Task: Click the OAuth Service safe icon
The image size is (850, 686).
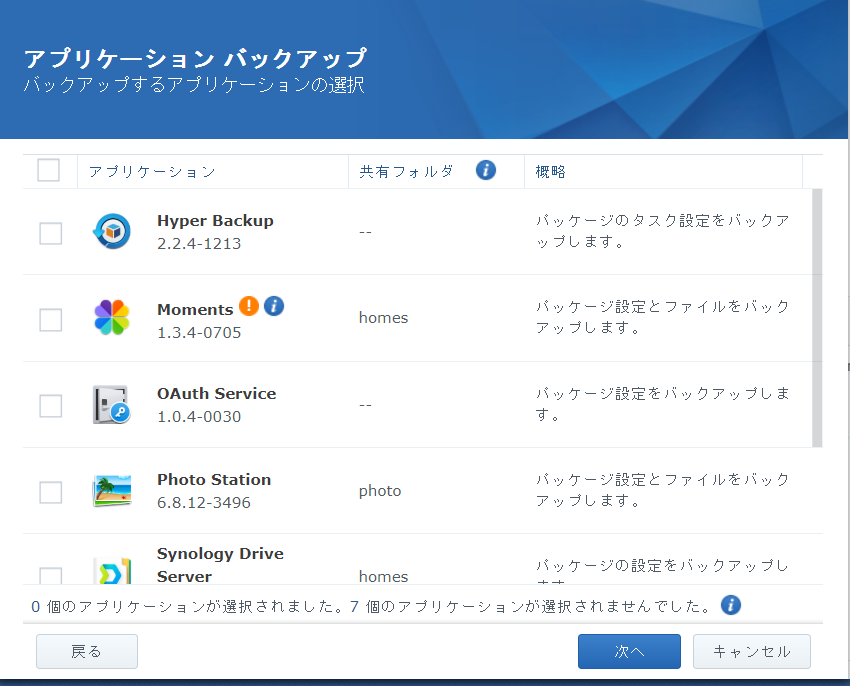Action: (112, 404)
